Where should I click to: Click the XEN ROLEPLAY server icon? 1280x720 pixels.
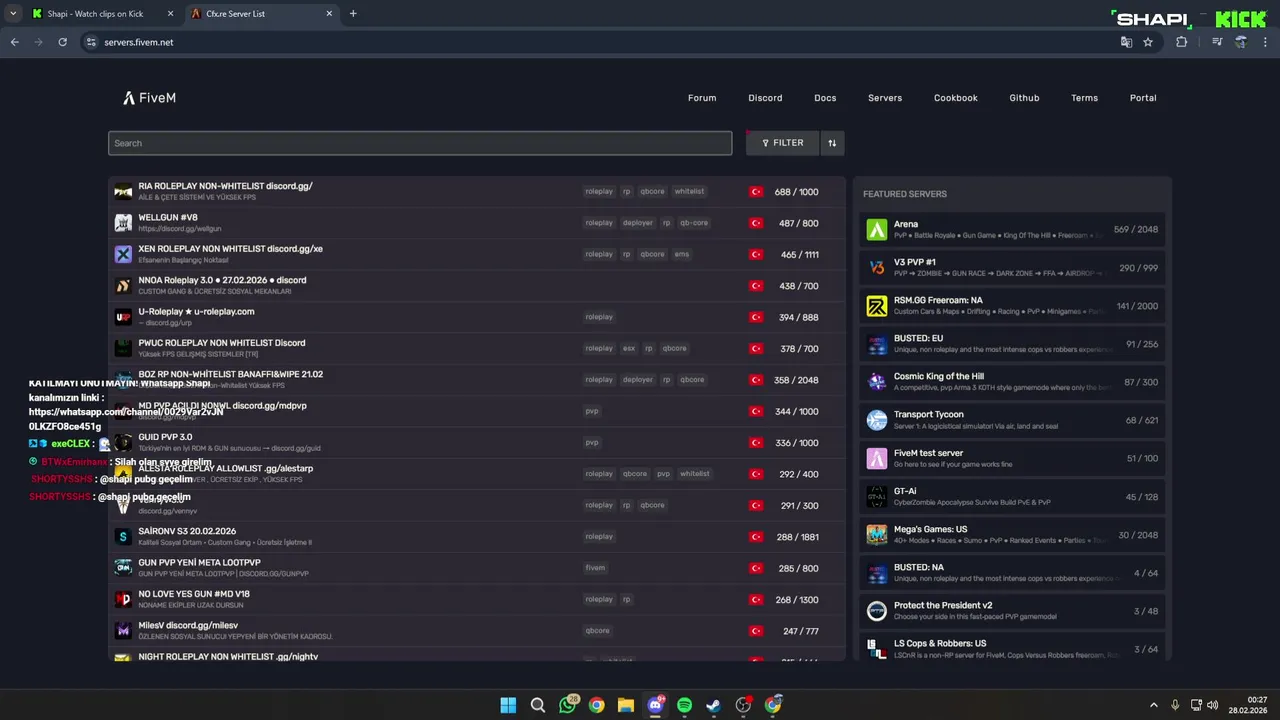point(123,254)
